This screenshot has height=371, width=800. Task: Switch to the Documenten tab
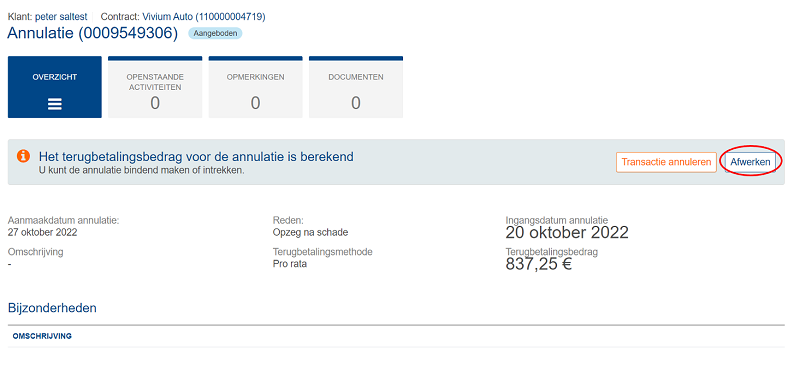(x=356, y=87)
